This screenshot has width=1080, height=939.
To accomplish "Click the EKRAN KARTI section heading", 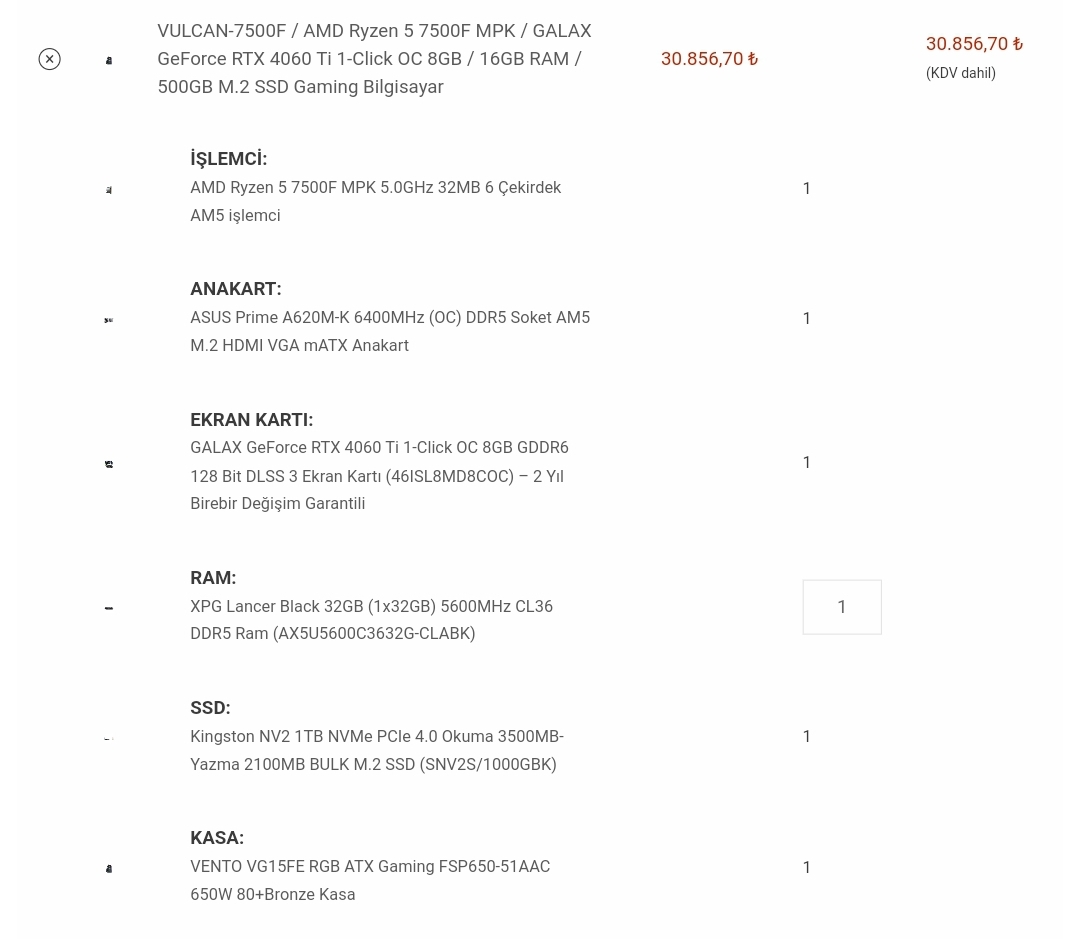I will tap(251, 420).
